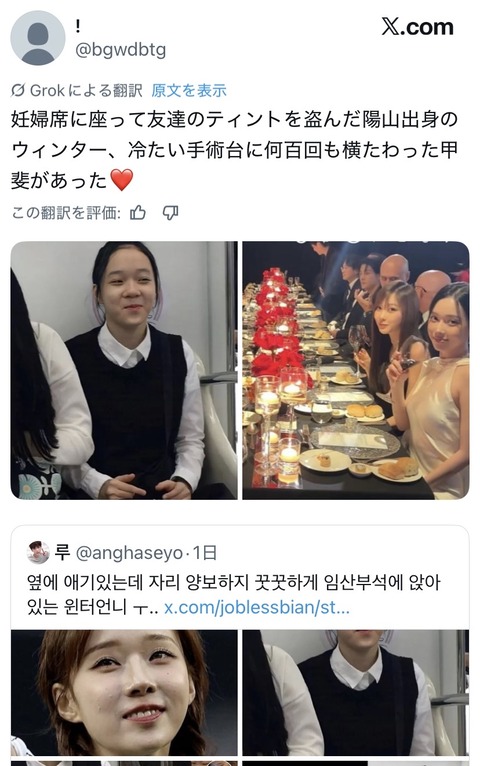View dinner table photo with red flowers
The image size is (480, 766).
[x=356, y=370]
